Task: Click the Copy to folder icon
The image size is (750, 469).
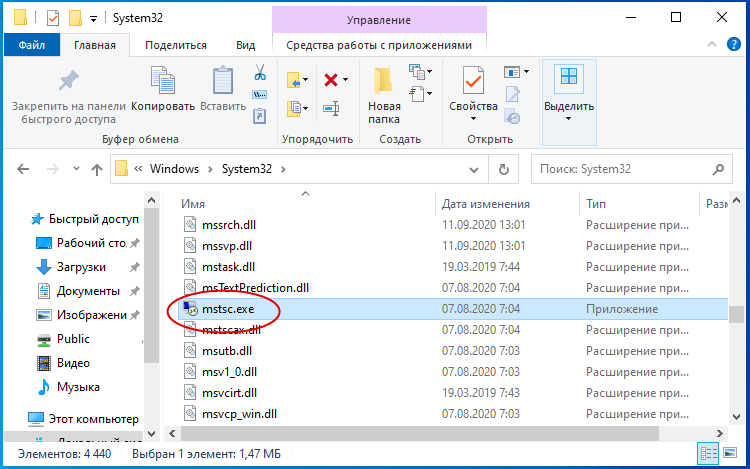Action: point(293,109)
